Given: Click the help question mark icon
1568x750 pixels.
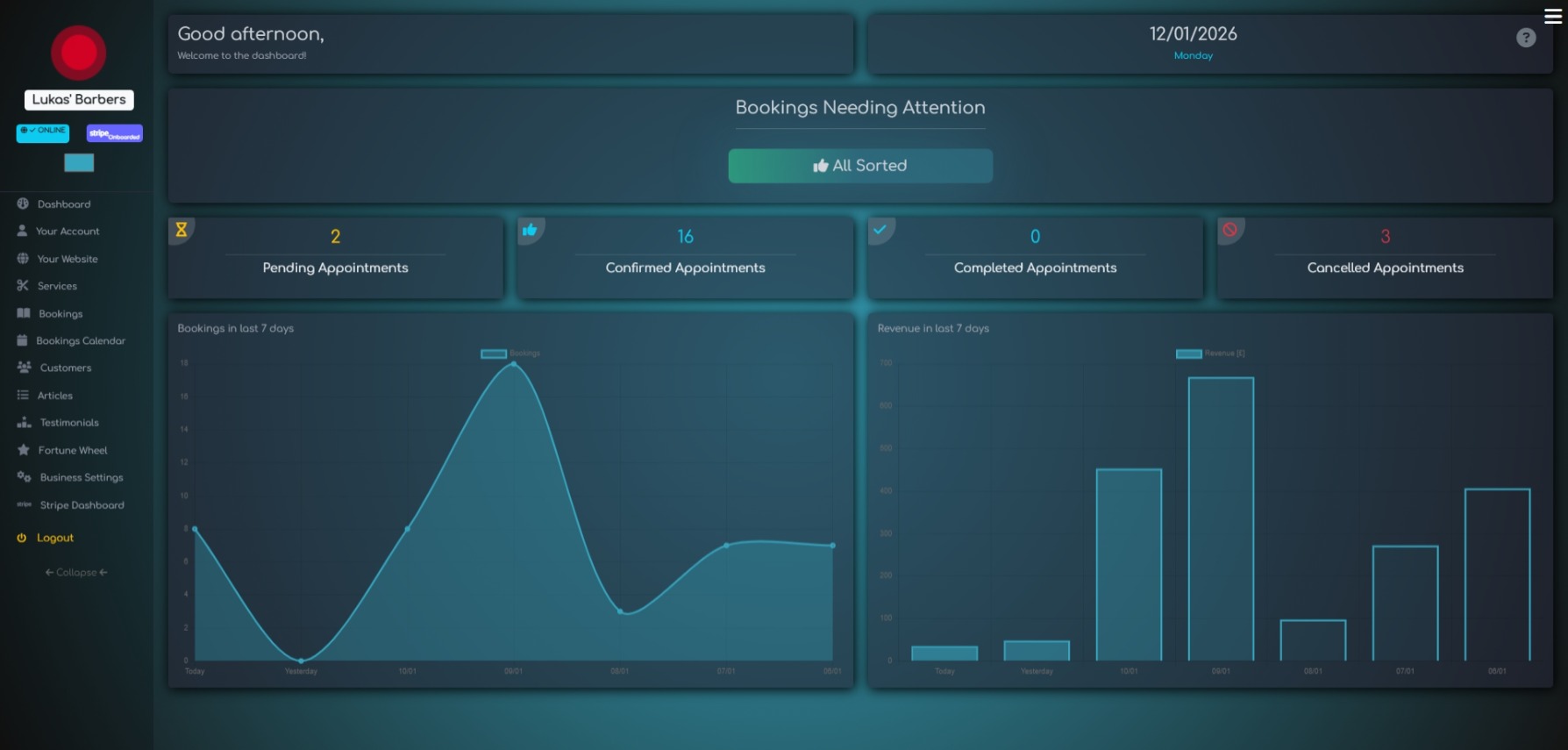Looking at the screenshot, I should pos(1526,38).
